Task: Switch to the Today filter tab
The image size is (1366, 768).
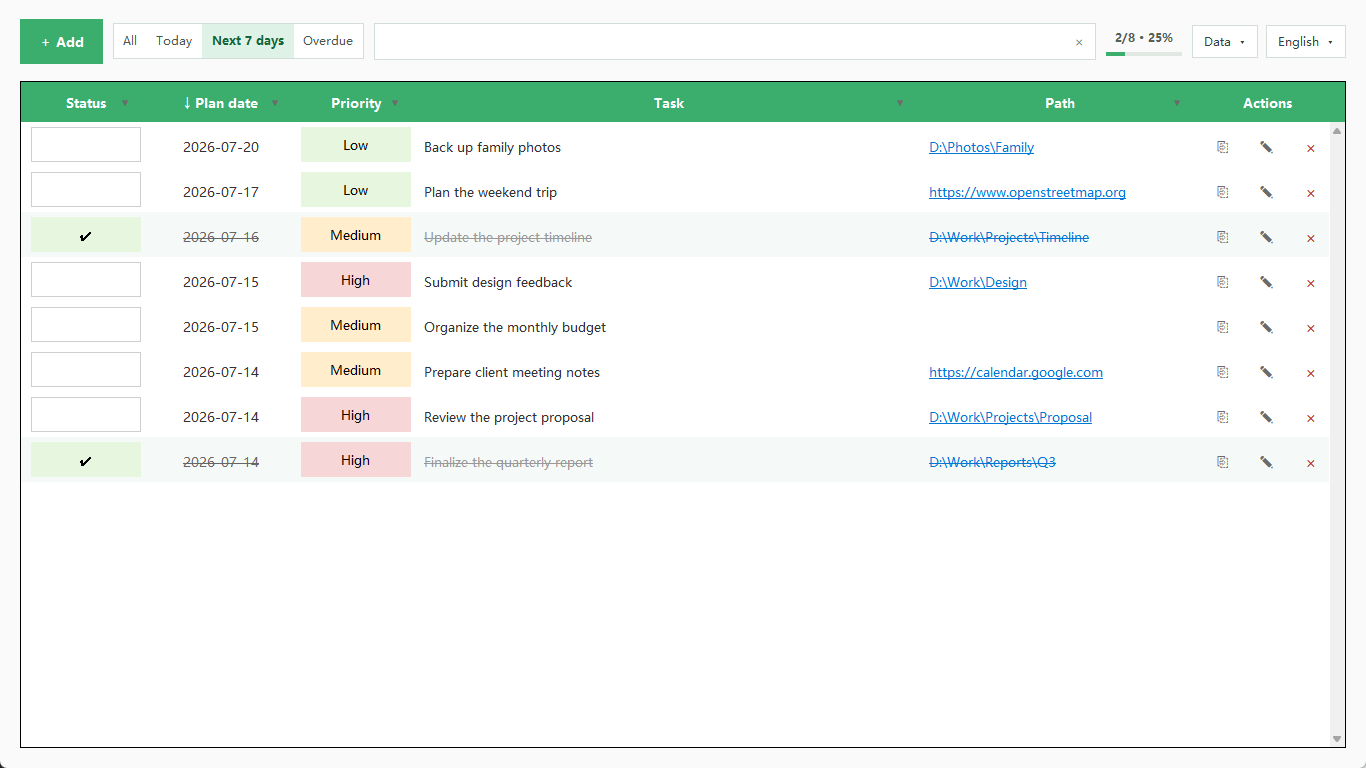Action: (x=174, y=41)
